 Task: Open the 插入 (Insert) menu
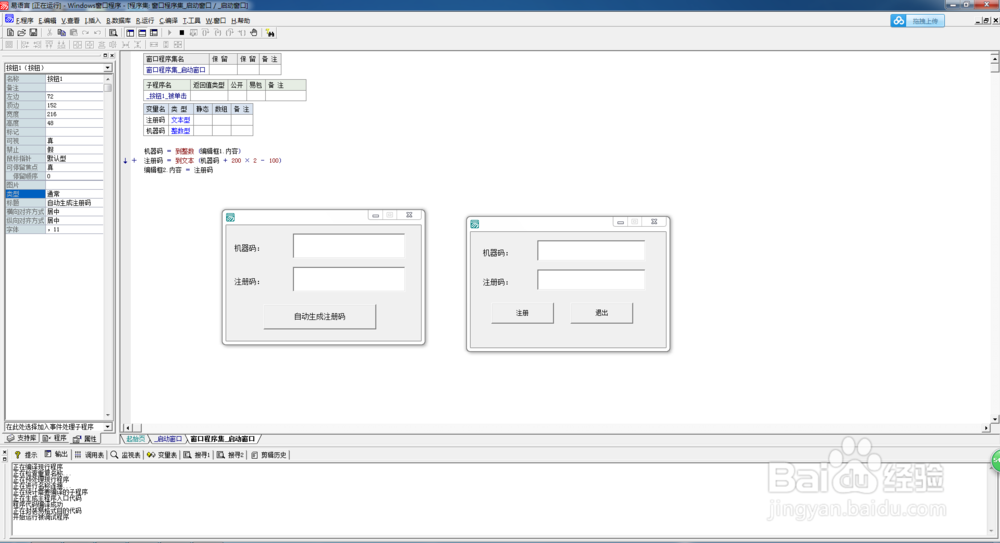93,21
